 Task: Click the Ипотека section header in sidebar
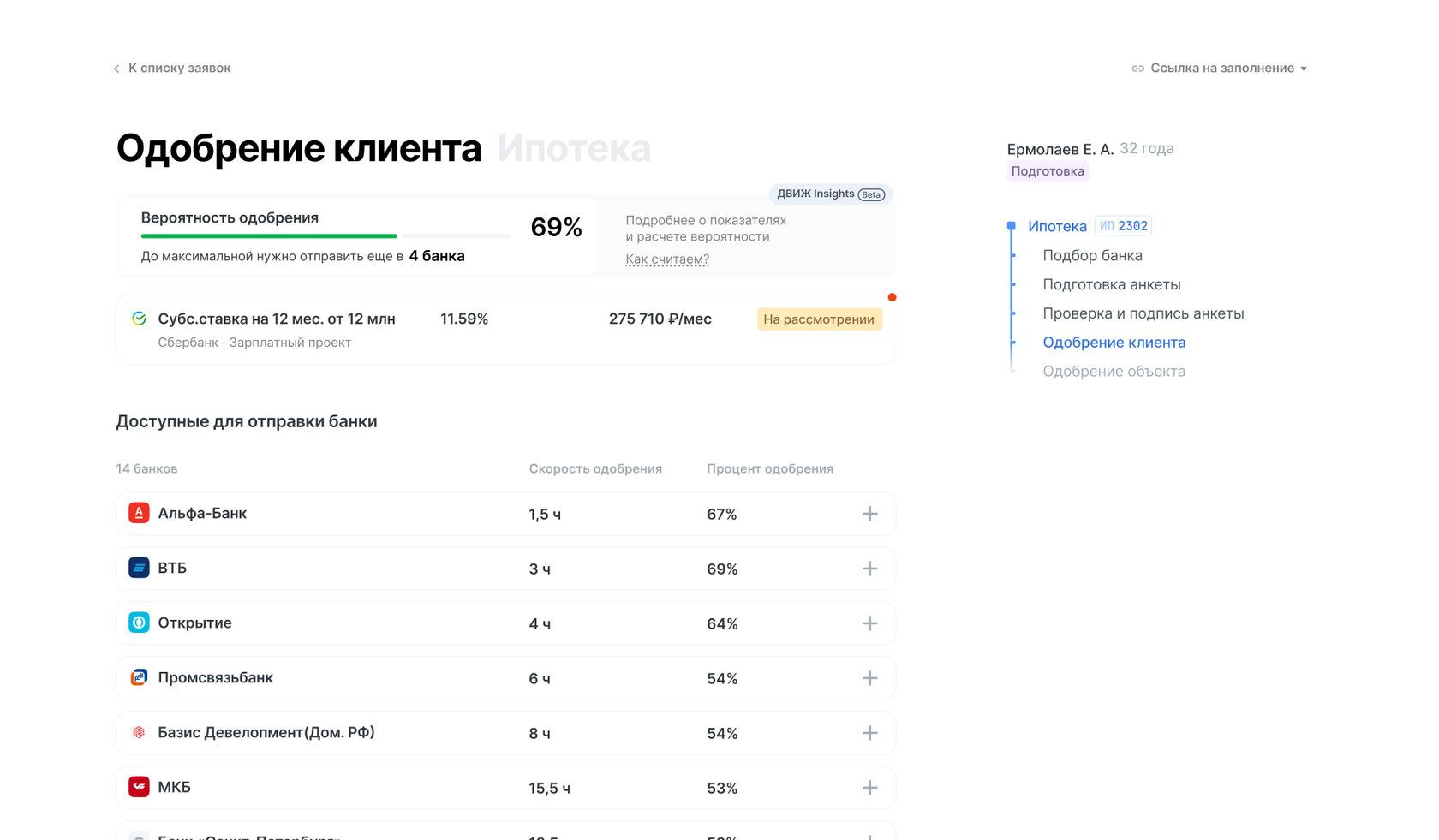(1057, 226)
